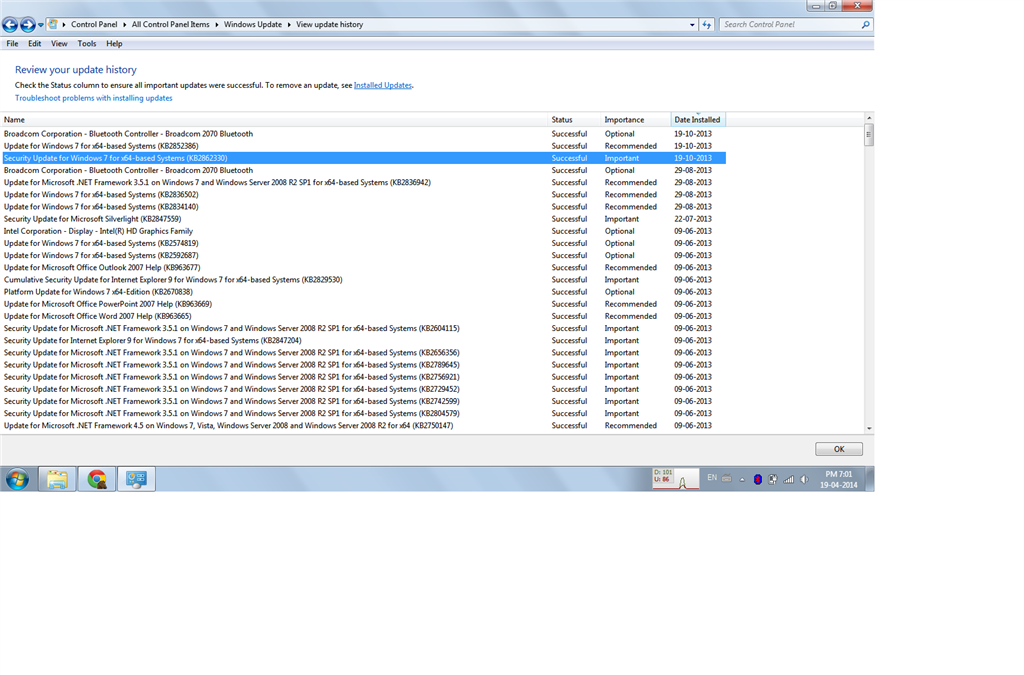Open Google Chrome from the taskbar
Screen dimensions: 1024x675
click(x=97, y=479)
